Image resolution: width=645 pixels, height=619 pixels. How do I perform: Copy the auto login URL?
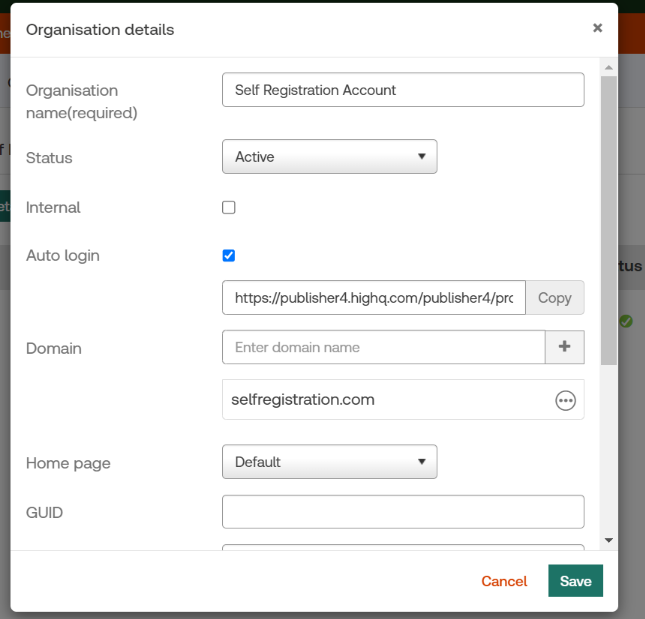click(x=554, y=298)
